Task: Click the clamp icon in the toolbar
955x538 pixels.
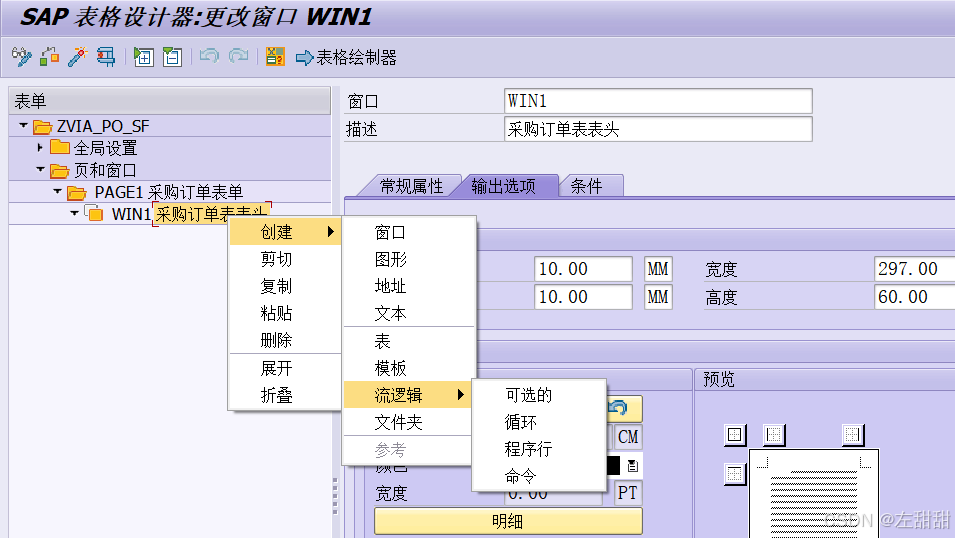Action: tap(106, 57)
